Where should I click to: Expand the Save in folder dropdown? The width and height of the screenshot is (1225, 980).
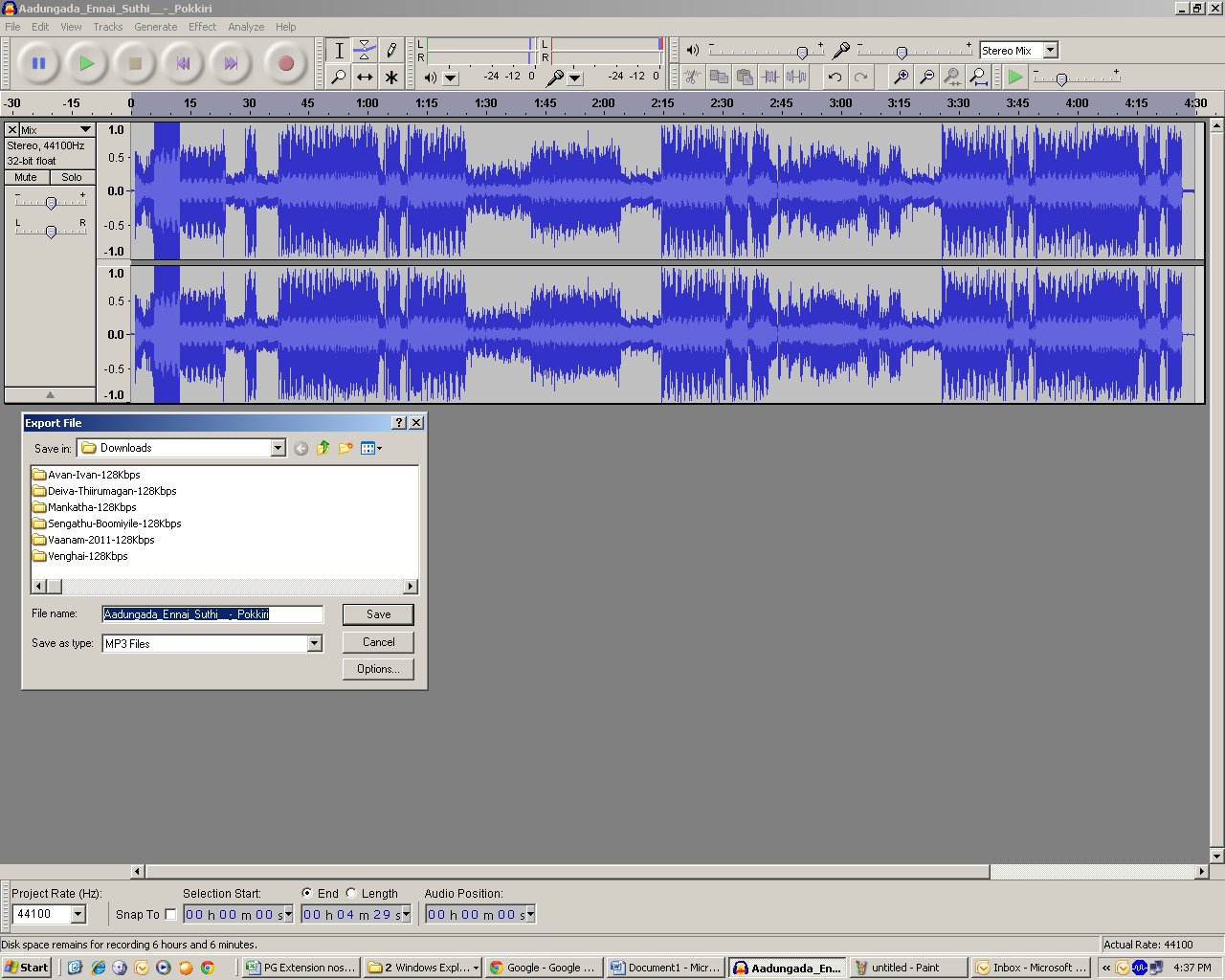278,448
